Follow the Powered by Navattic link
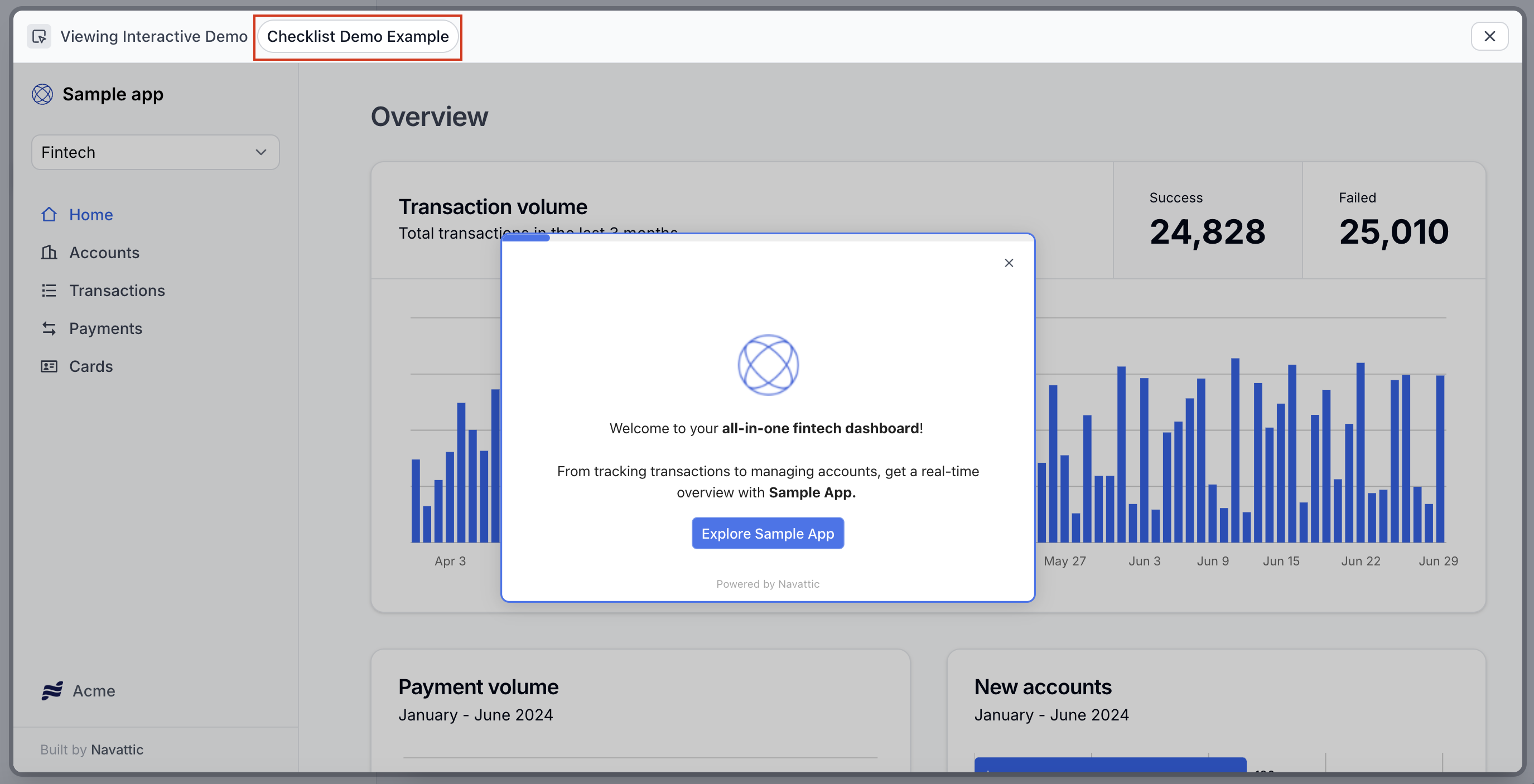The width and height of the screenshot is (1534, 784). pyautogui.click(x=768, y=584)
